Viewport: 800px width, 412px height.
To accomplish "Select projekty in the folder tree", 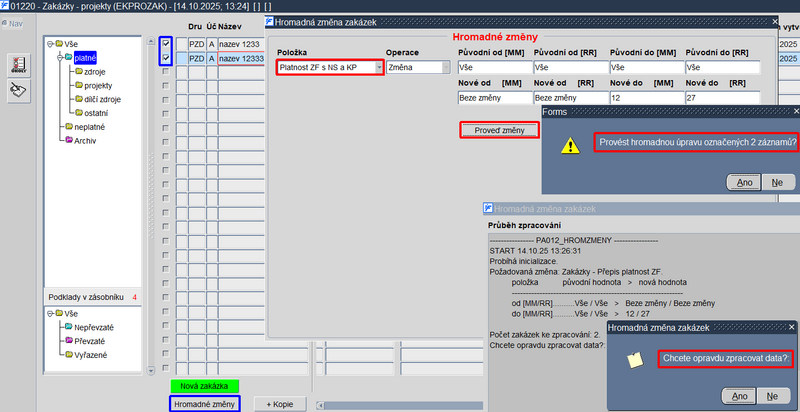I will [98, 86].
